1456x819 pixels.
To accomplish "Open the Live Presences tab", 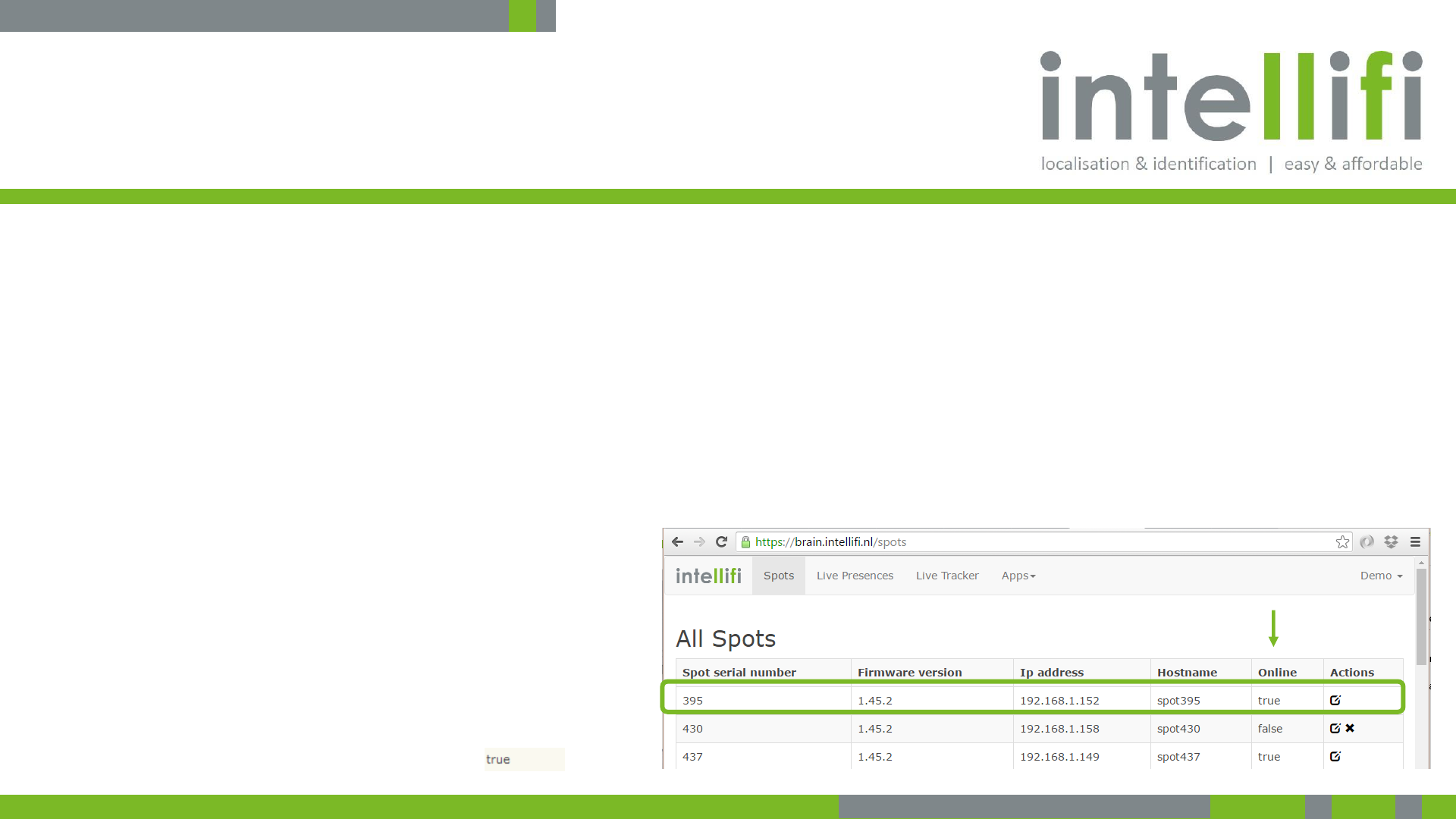I will click(x=855, y=576).
